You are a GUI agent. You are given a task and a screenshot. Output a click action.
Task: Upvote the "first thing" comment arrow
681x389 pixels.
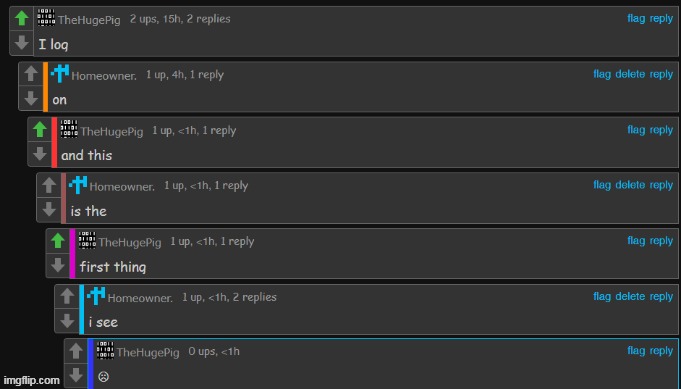pyautogui.click(x=58, y=241)
